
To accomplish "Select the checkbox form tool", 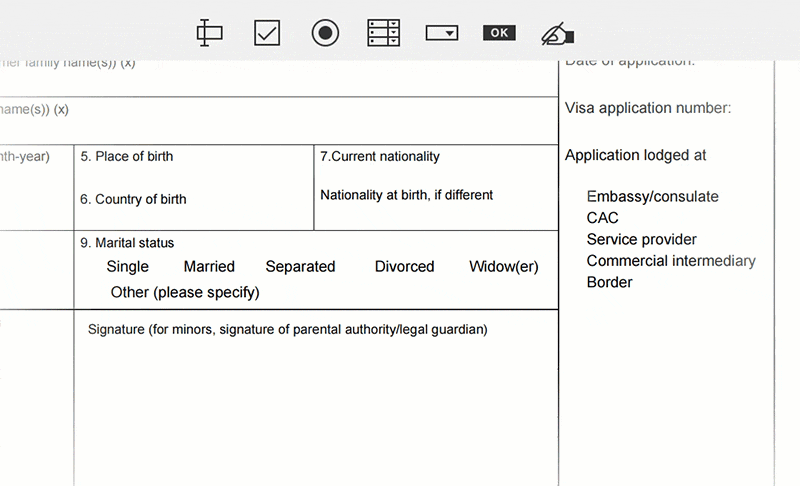I will [x=267, y=33].
